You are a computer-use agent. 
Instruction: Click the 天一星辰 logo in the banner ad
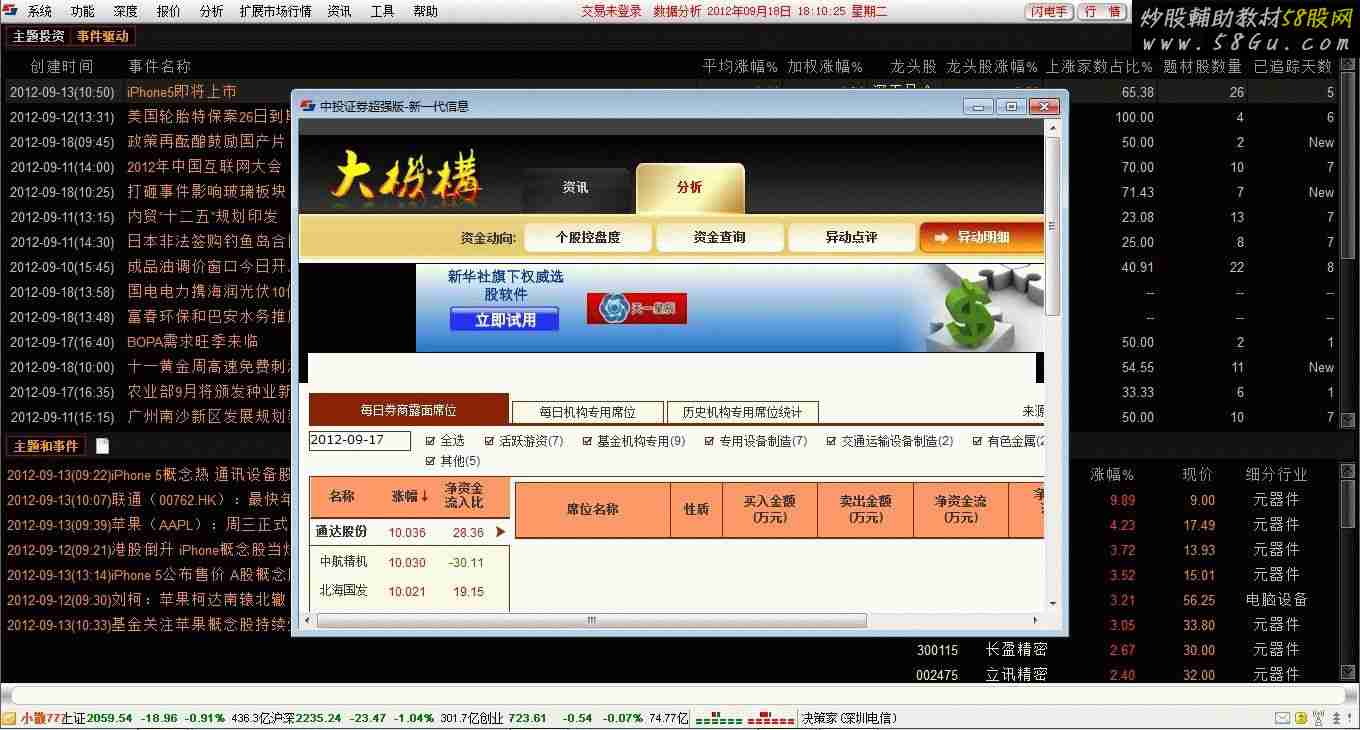(x=637, y=309)
